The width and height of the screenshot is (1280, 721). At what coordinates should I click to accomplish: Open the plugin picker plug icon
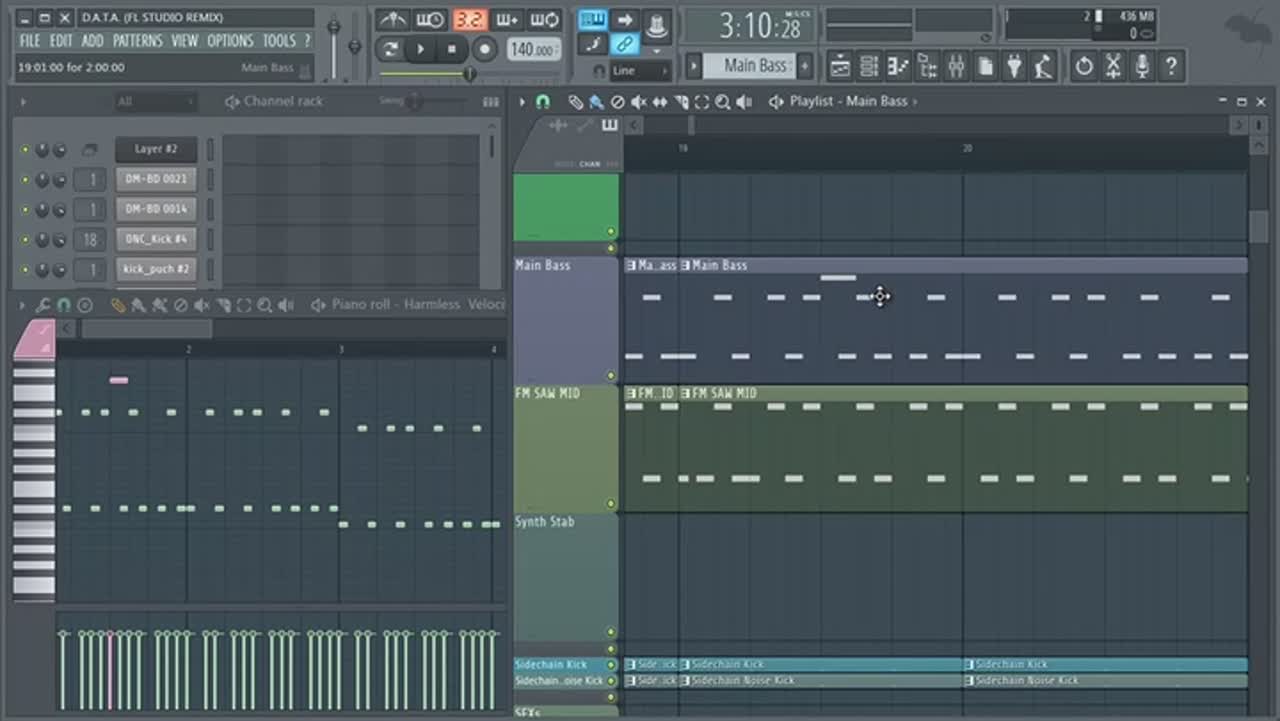pyautogui.click(x=1015, y=66)
